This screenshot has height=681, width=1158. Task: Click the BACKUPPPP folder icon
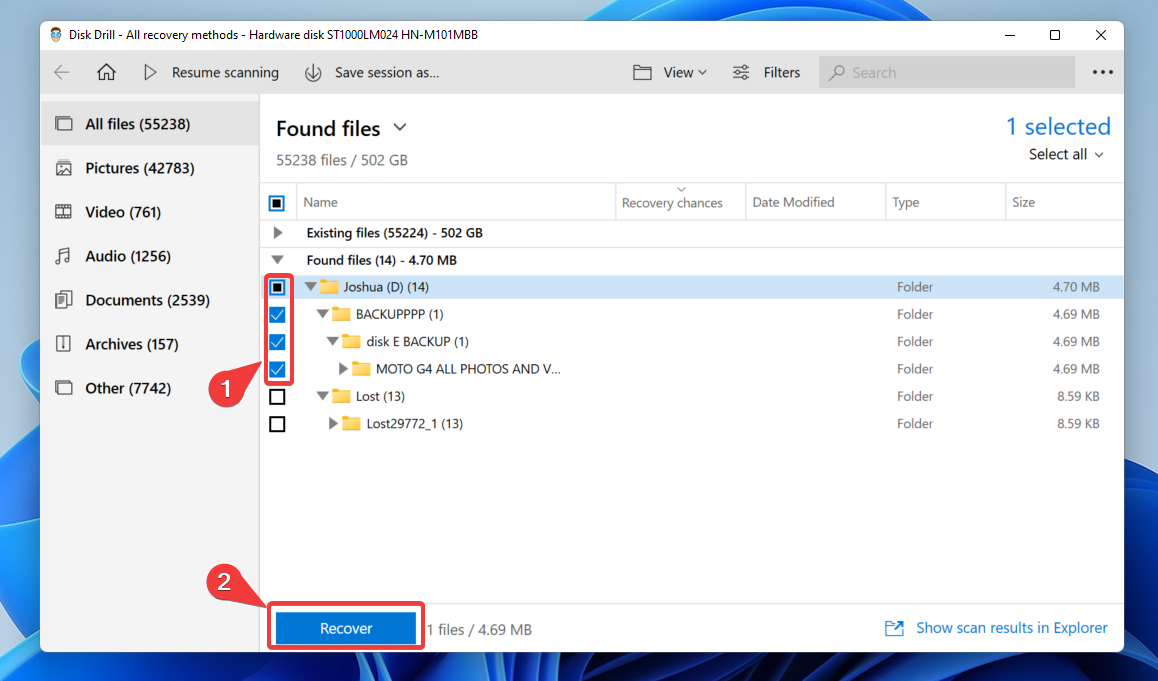[341, 314]
